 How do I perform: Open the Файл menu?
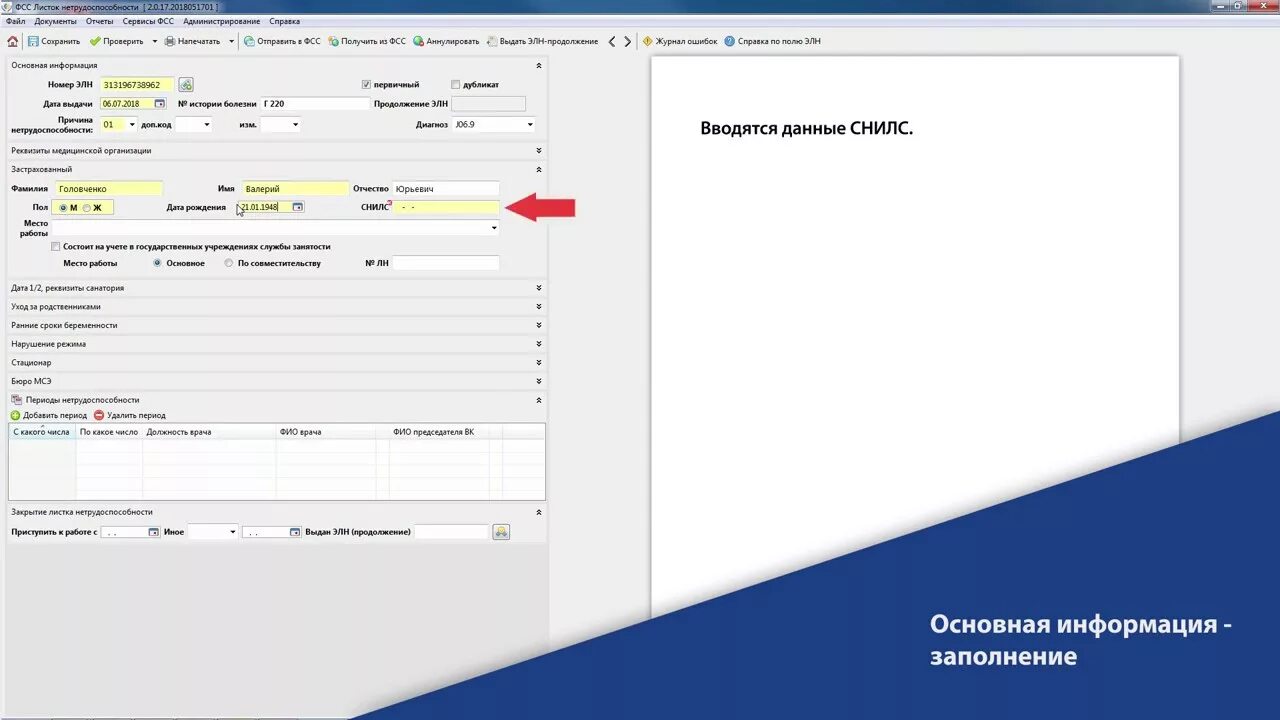(15, 21)
